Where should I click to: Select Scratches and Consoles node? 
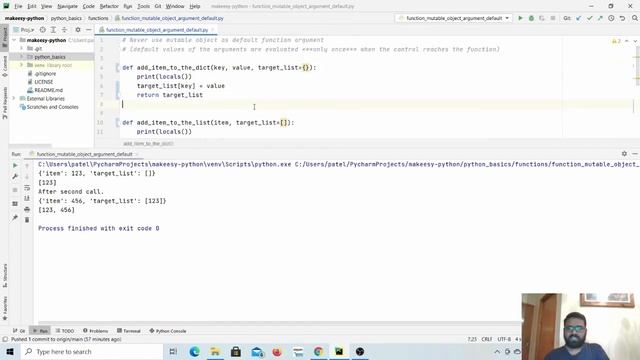click(x=49, y=107)
